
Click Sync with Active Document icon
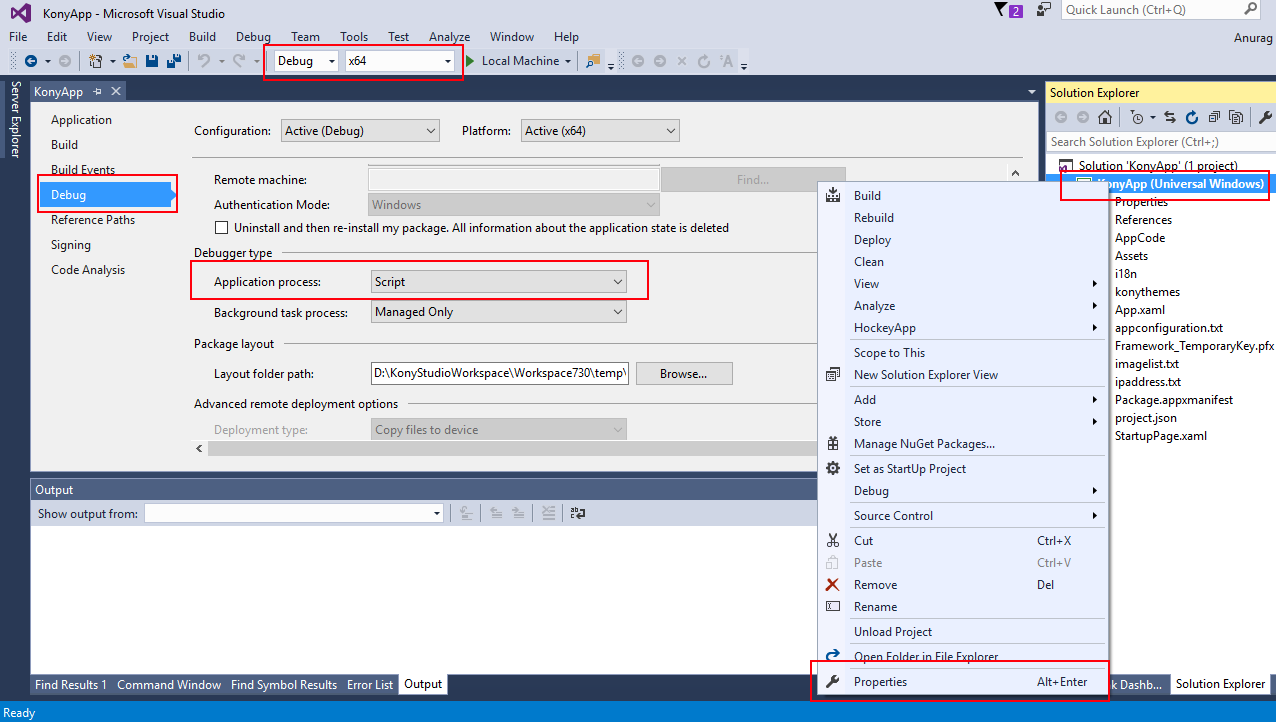[1170, 117]
